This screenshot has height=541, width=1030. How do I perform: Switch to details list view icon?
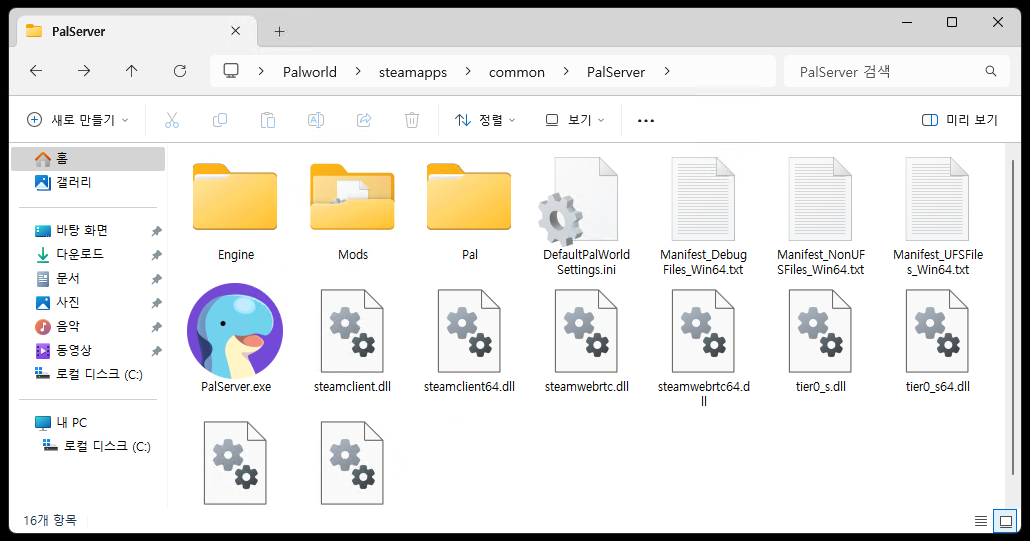(981, 521)
